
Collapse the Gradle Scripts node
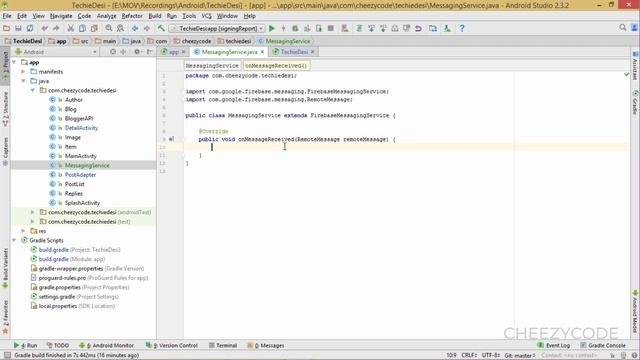coord(14,240)
